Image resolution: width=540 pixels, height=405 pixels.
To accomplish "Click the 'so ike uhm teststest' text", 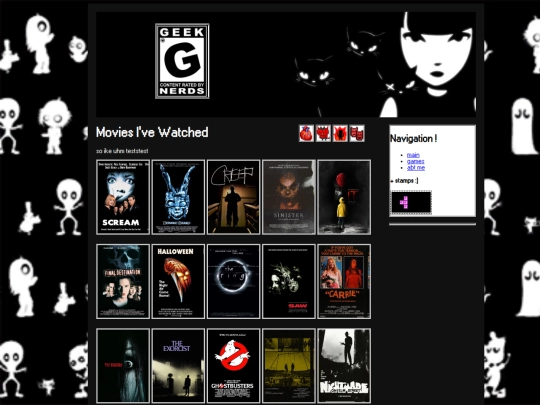I will click(122, 151).
